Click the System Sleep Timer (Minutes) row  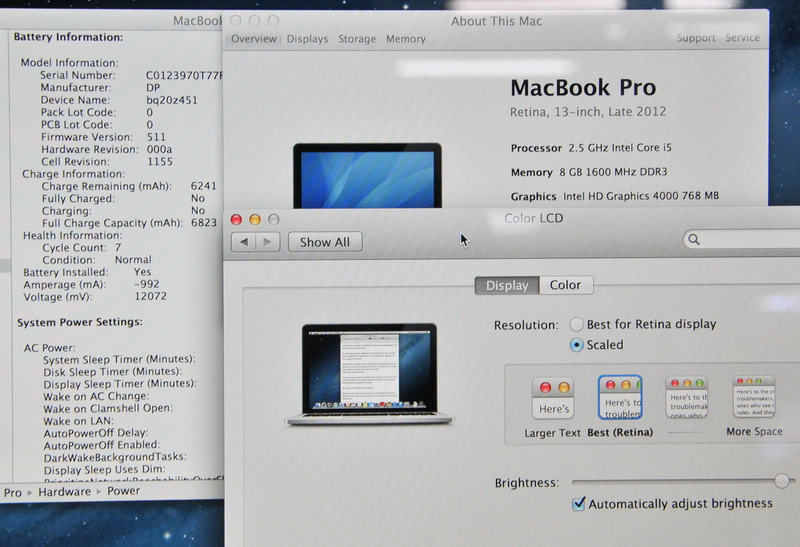pos(119,359)
